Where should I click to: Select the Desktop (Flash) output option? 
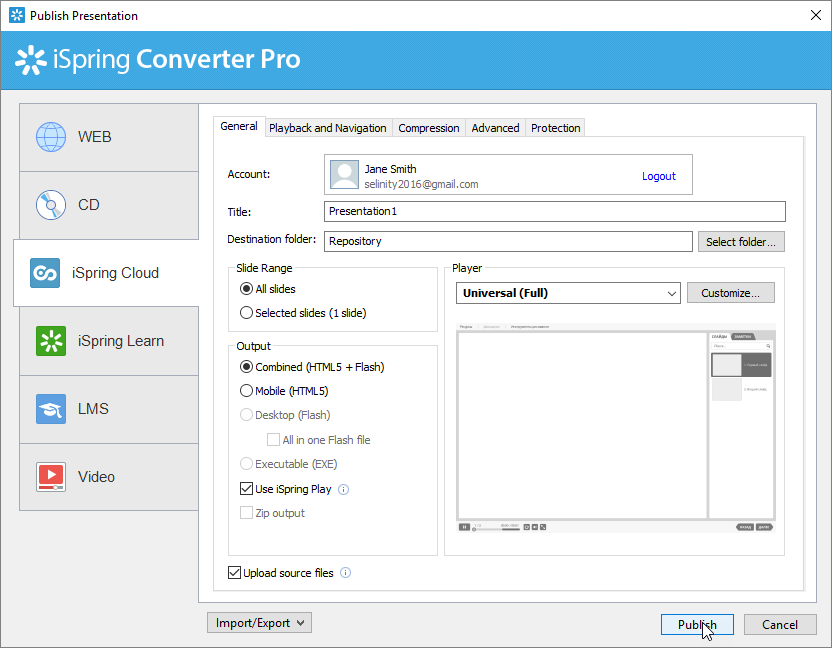[246, 414]
